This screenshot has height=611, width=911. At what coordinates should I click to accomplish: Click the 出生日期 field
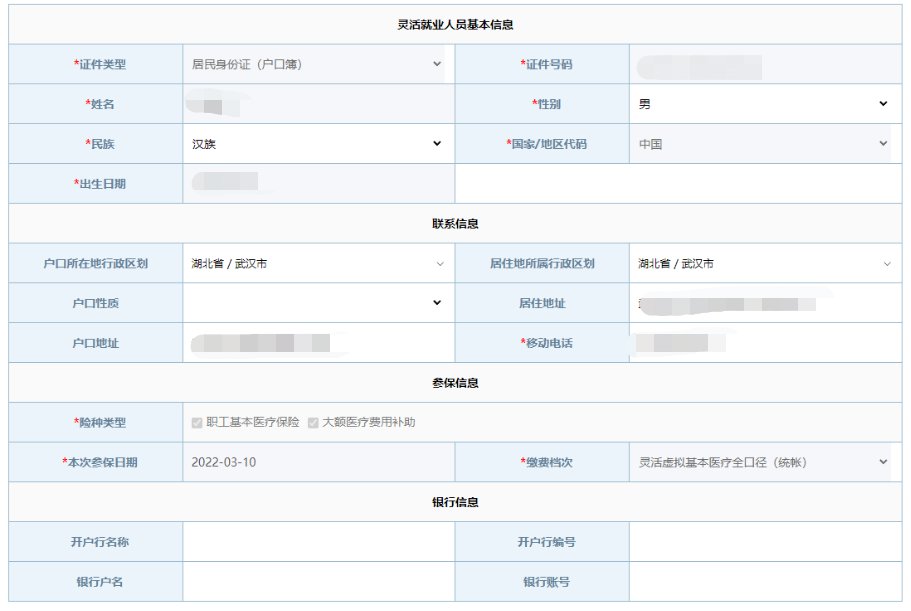coord(317,183)
